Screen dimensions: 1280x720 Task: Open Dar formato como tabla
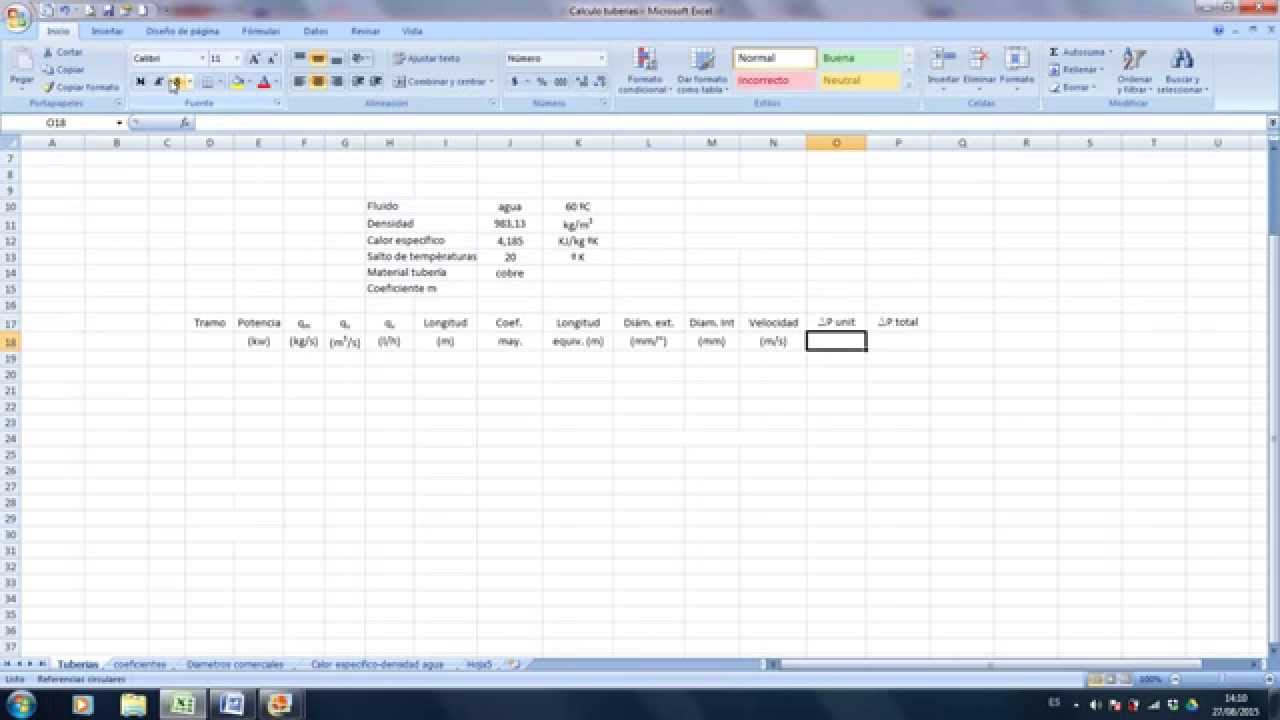point(703,71)
